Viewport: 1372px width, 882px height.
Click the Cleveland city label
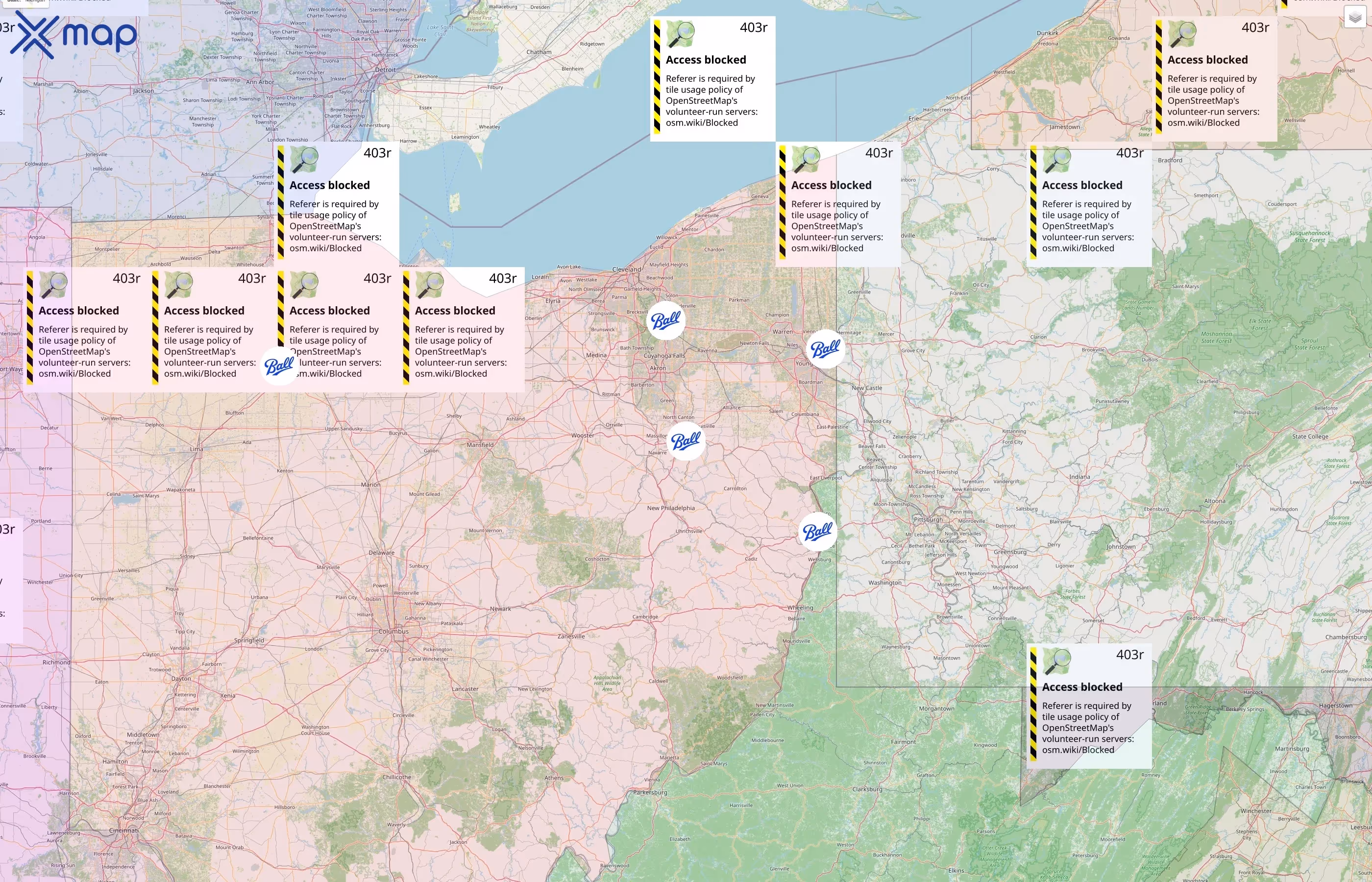coord(626,269)
